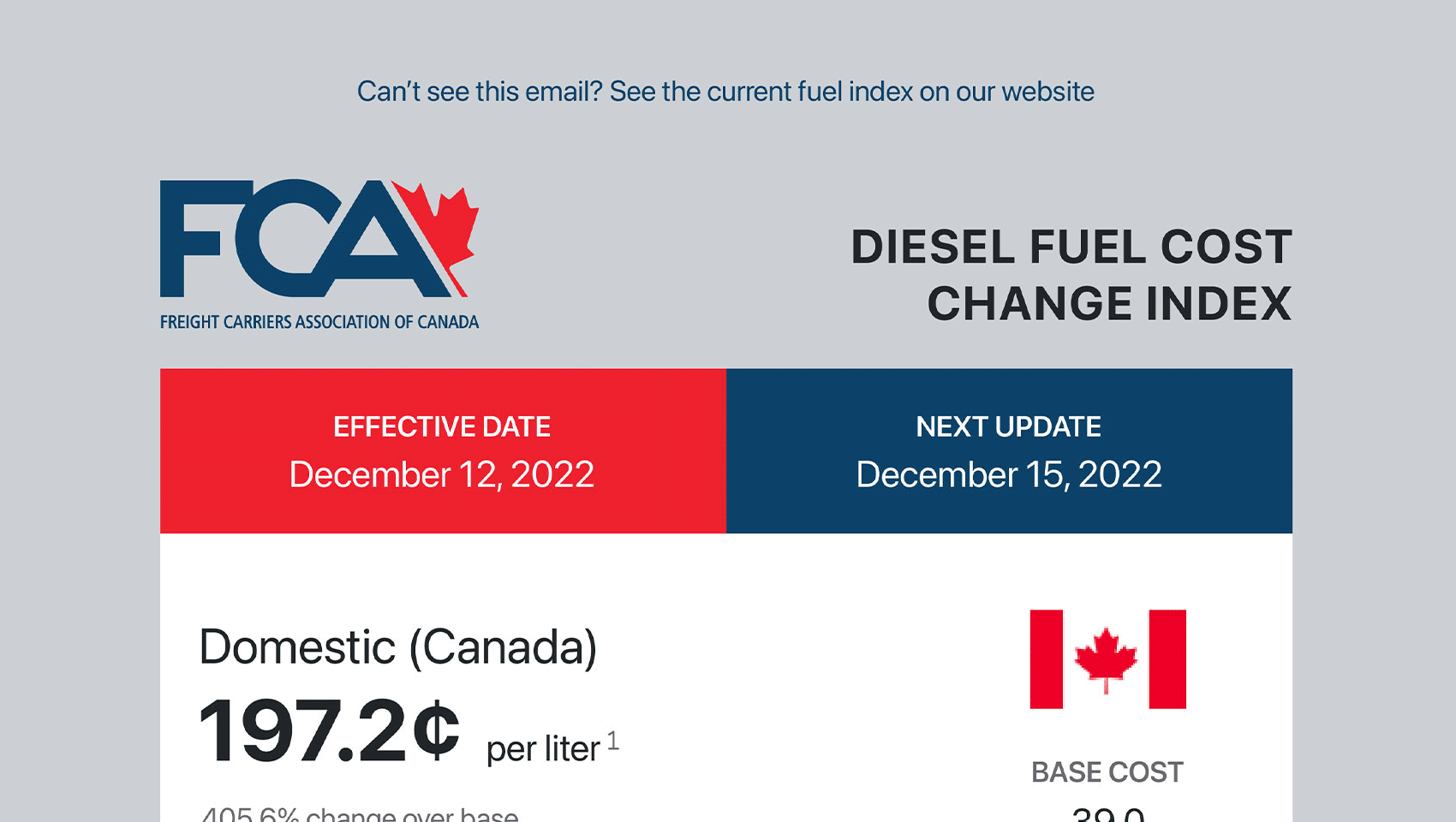The width and height of the screenshot is (1456, 822).
Task: Open the current fuel index website link
Action: [725, 92]
